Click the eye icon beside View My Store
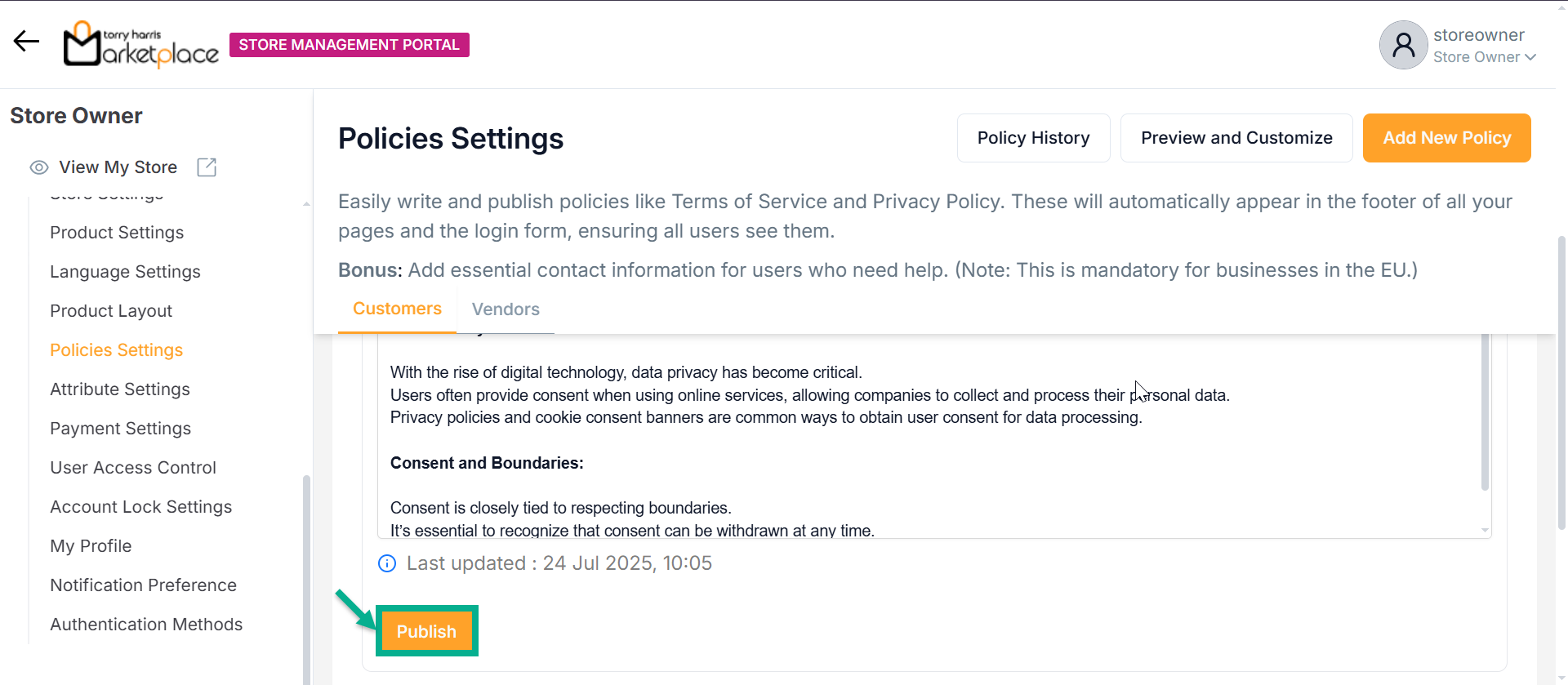This screenshot has width=1568, height=685. click(x=39, y=167)
